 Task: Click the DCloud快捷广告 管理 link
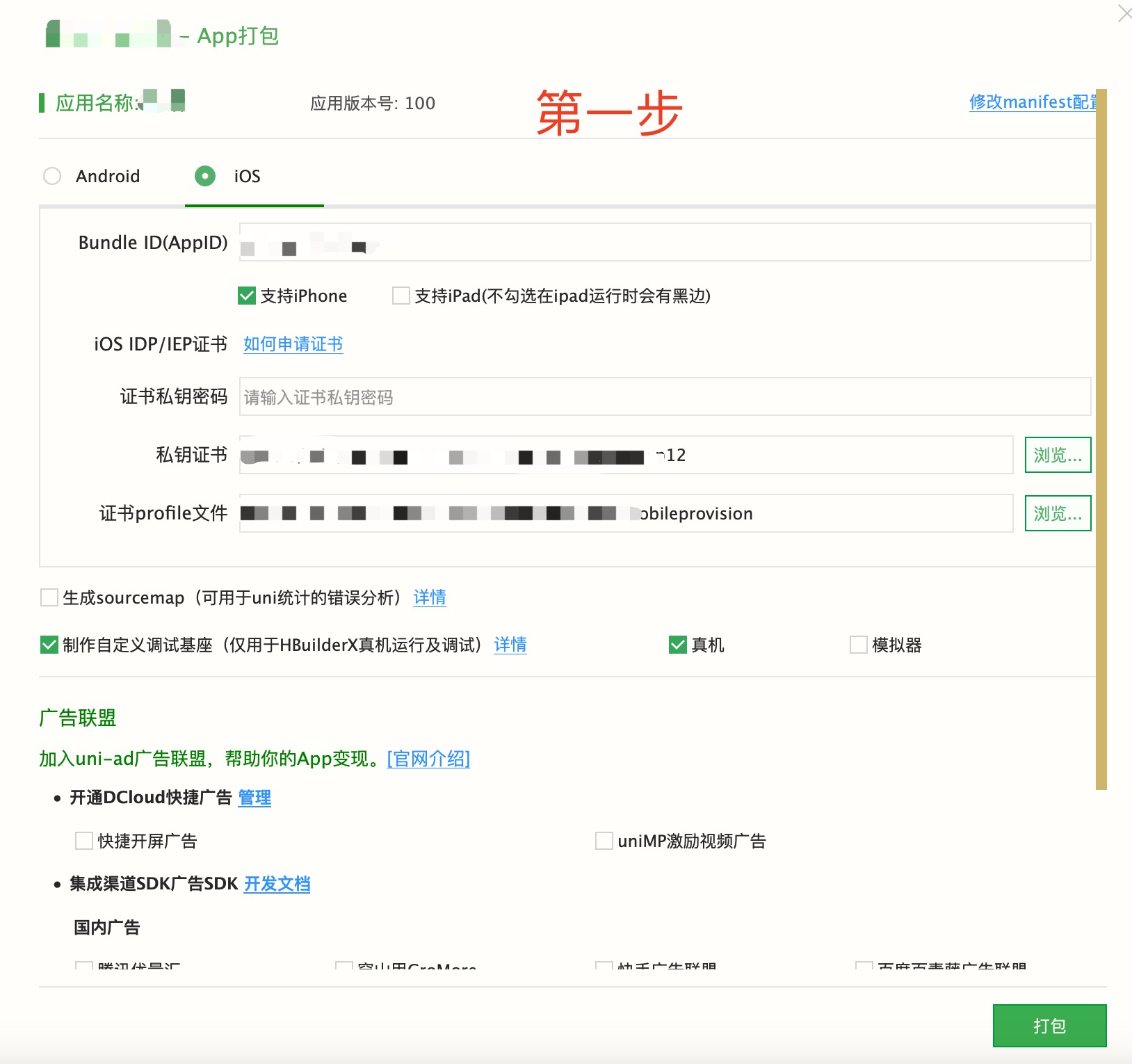(x=254, y=798)
